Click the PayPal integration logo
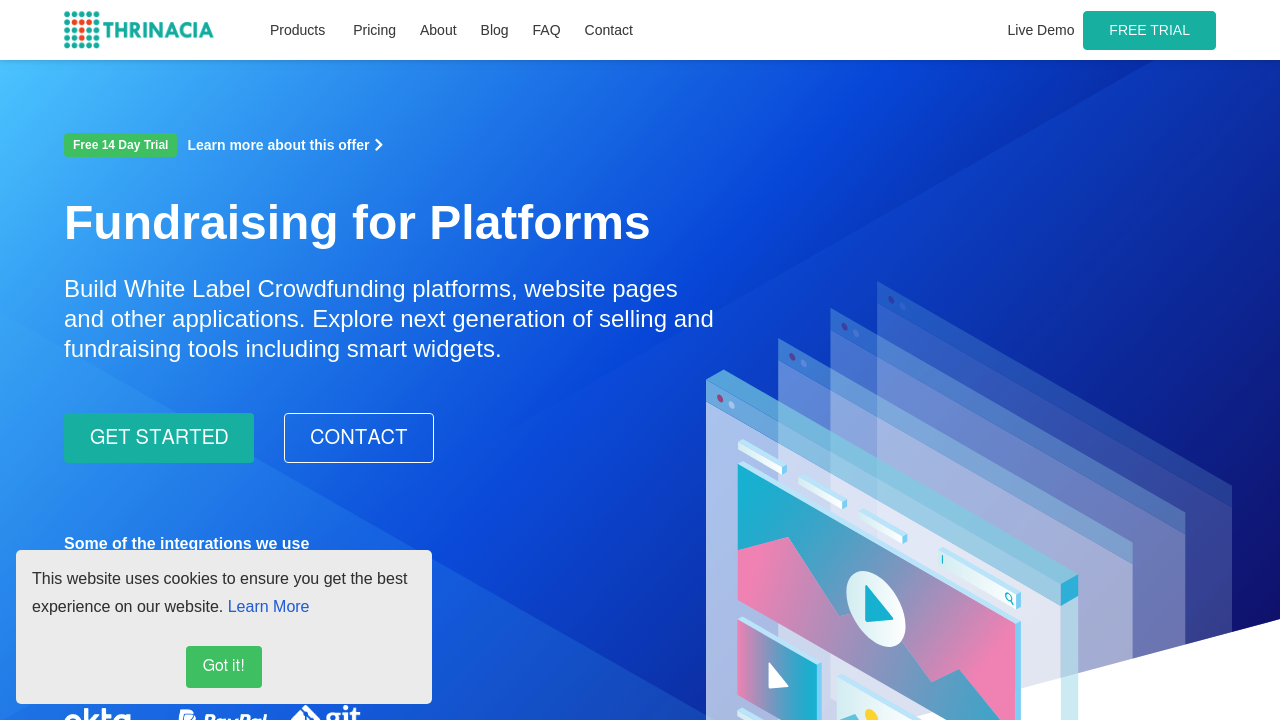The image size is (1280, 720). (x=222, y=715)
